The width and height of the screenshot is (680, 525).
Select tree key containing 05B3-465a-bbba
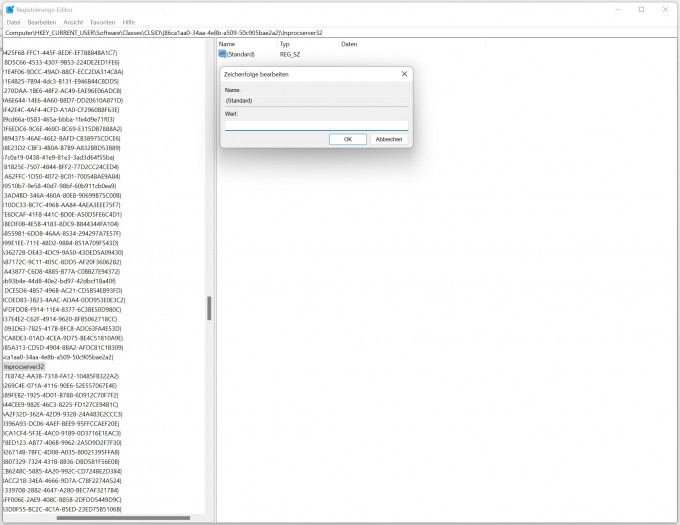(x=59, y=120)
